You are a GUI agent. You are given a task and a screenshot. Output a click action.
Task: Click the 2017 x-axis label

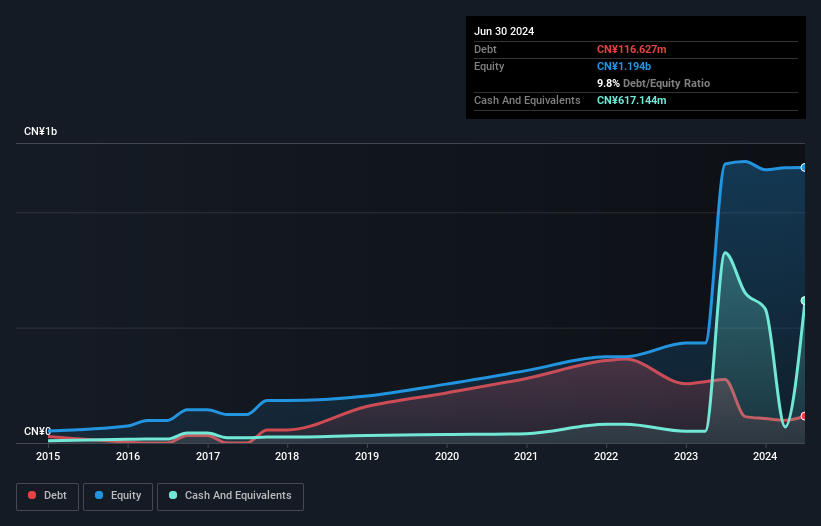(208, 456)
